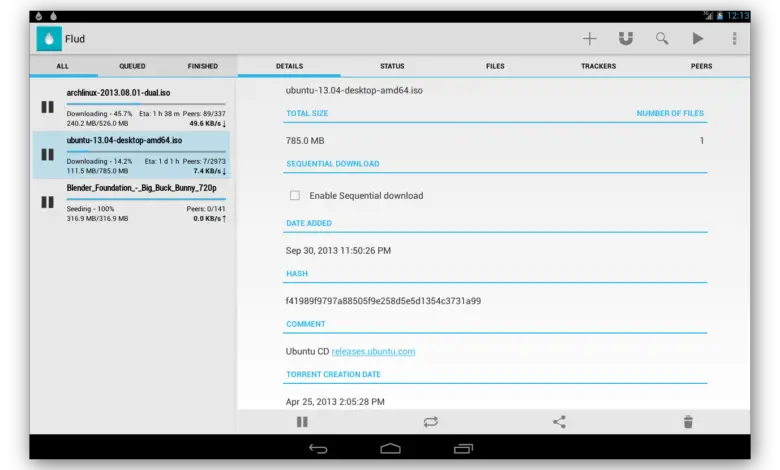Tap the Enable Sequential download label
Viewport: 780px width, 470px height.
point(366,195)
